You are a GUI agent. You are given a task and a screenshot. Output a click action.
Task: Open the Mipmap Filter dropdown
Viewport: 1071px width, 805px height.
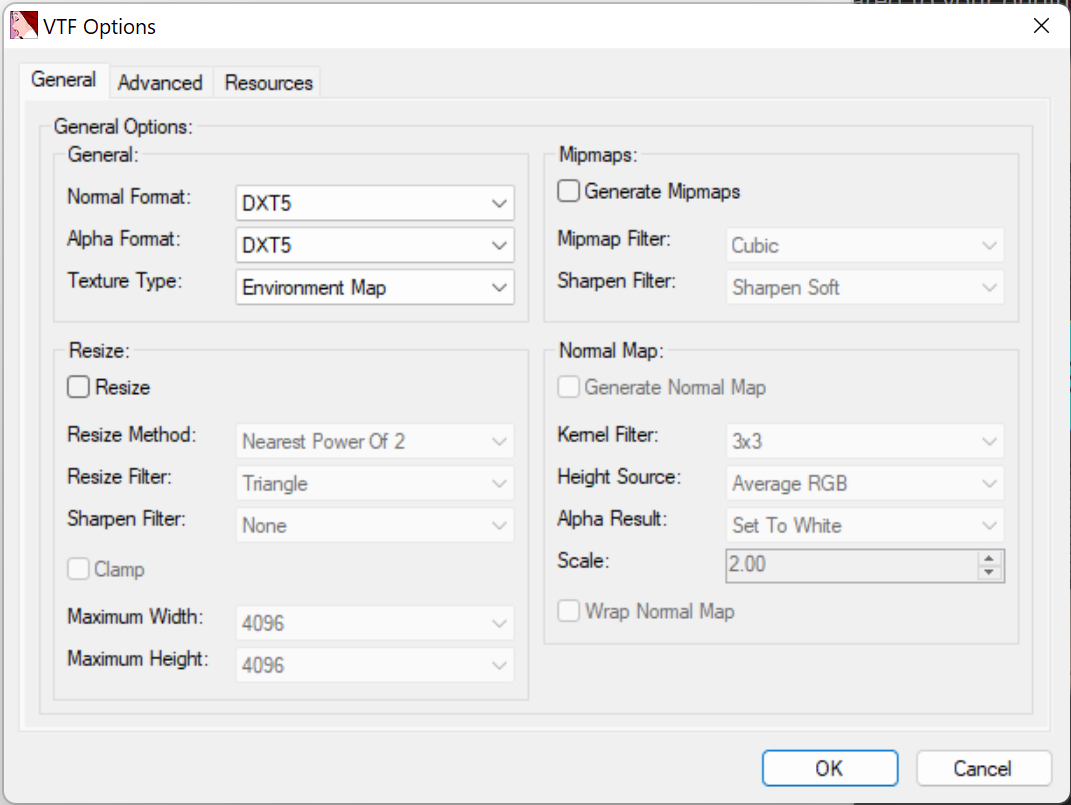(864, 246)
